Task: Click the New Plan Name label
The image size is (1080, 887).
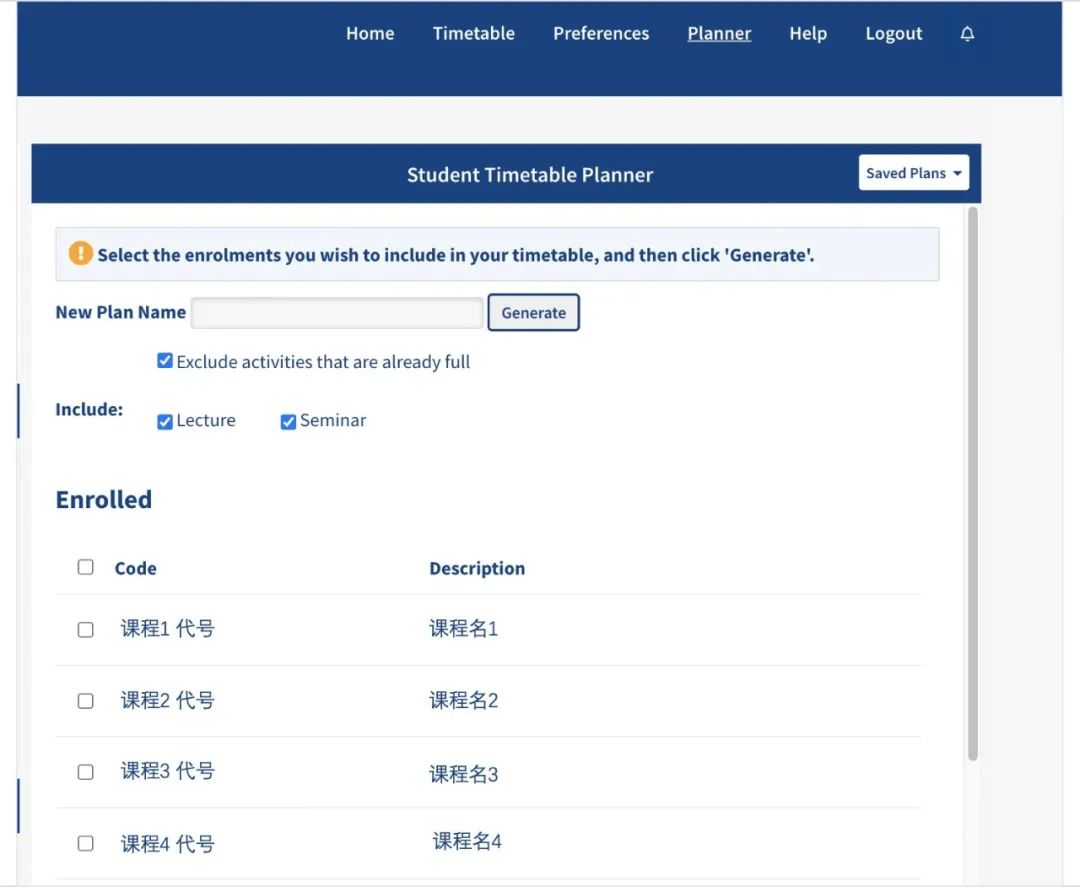Action: tap(121, 312)
